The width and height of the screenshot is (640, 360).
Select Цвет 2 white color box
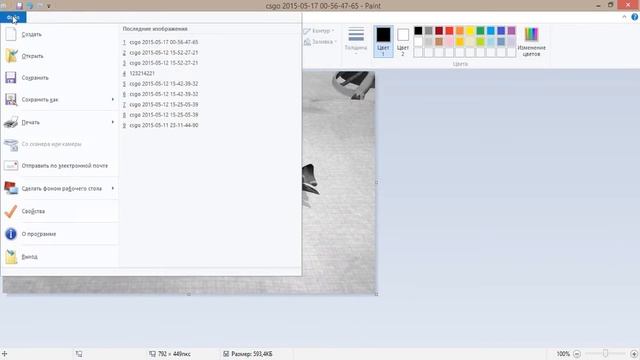click(x=403, y=41)
